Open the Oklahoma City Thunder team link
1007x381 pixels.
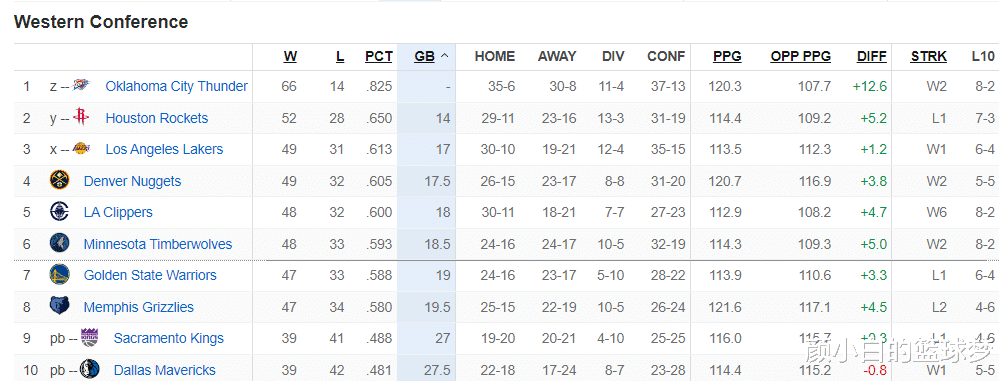click(177, 86)
